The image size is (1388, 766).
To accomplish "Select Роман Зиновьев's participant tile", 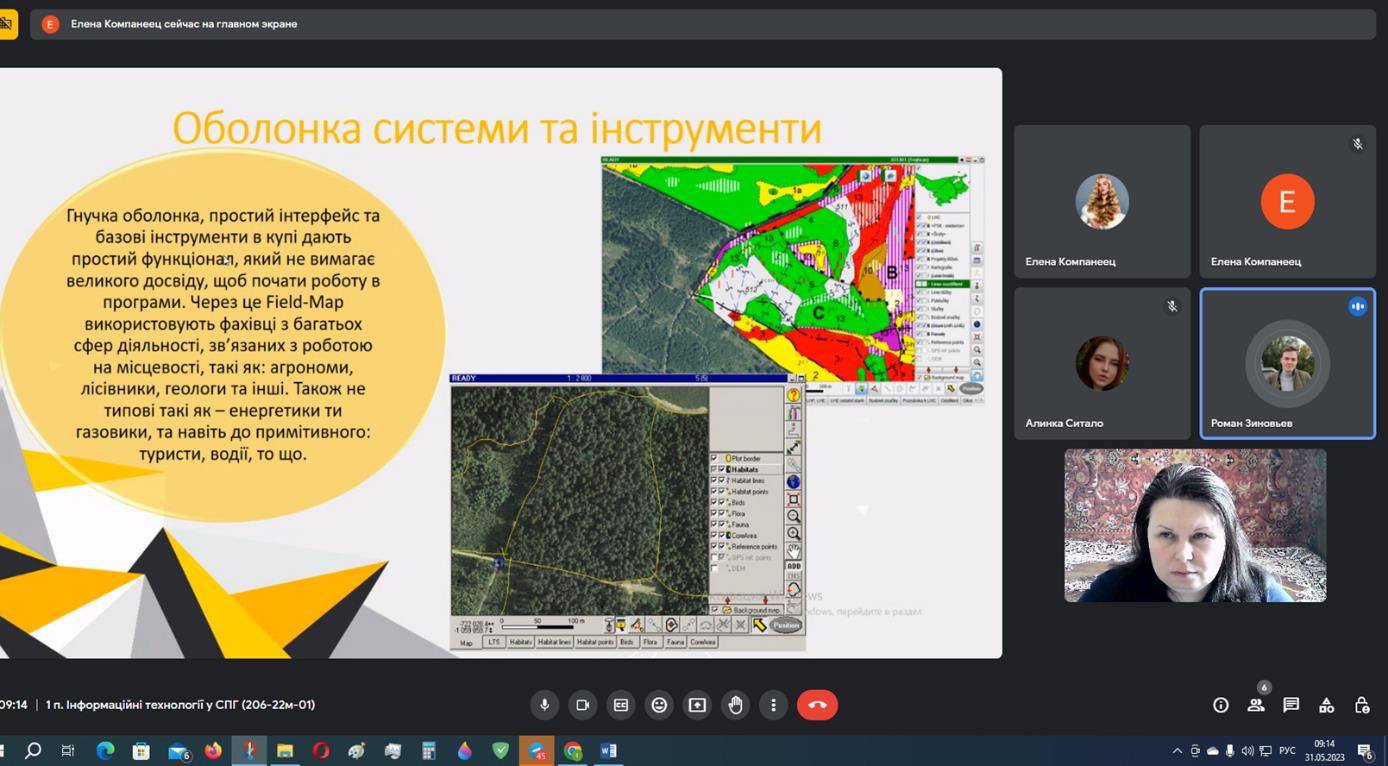I will [x=1287, y=364].
